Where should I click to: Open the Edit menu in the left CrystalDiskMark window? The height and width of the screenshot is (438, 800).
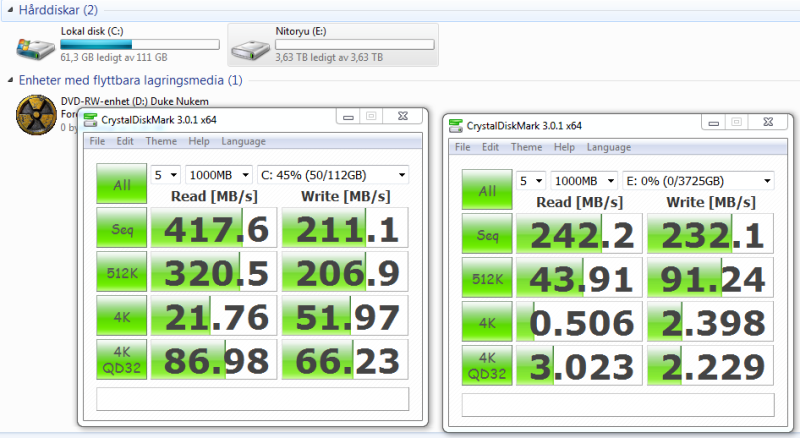pyautogui.click(x=125, y=141)
